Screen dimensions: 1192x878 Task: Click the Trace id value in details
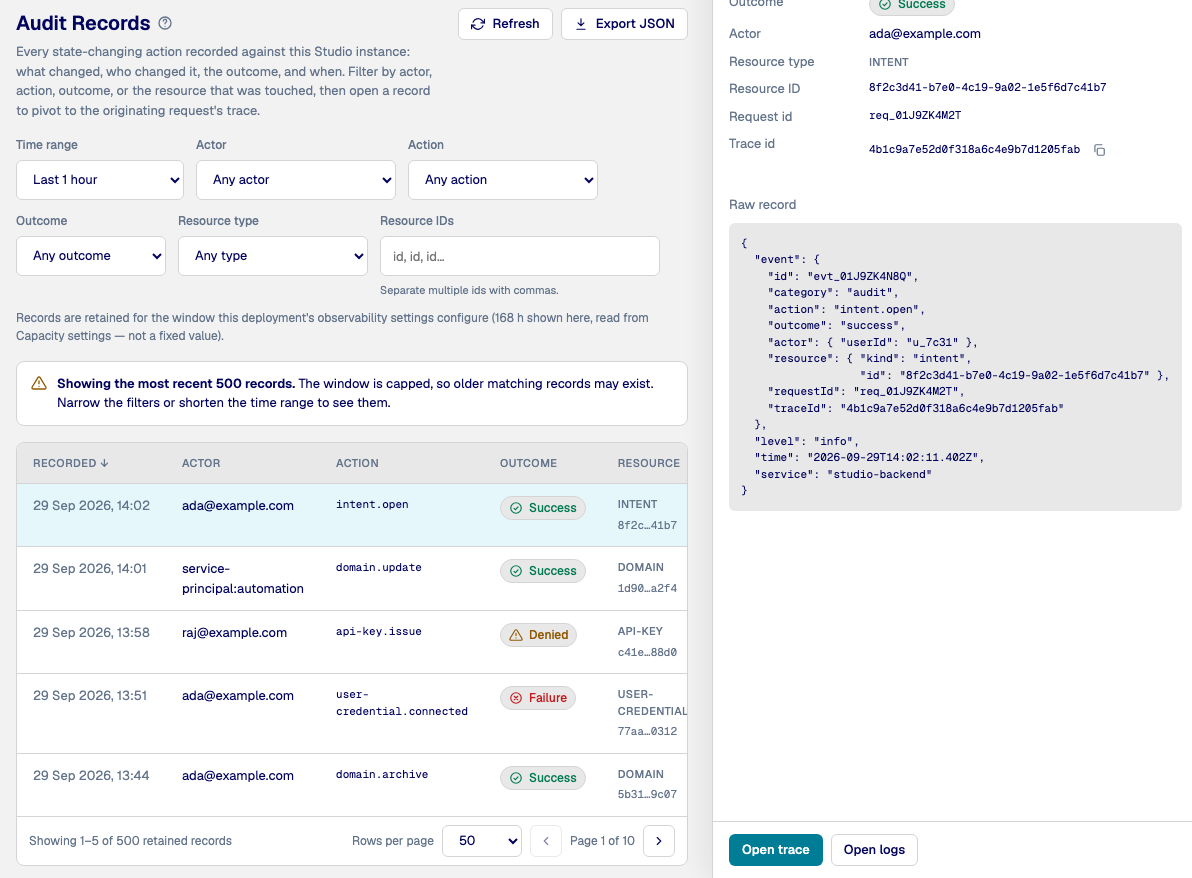click(974, 150)
